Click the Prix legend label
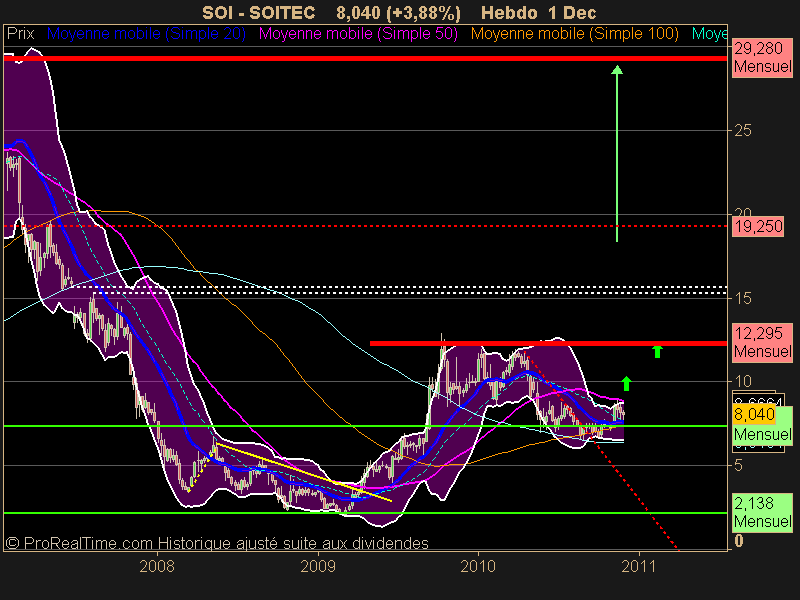 20,34
